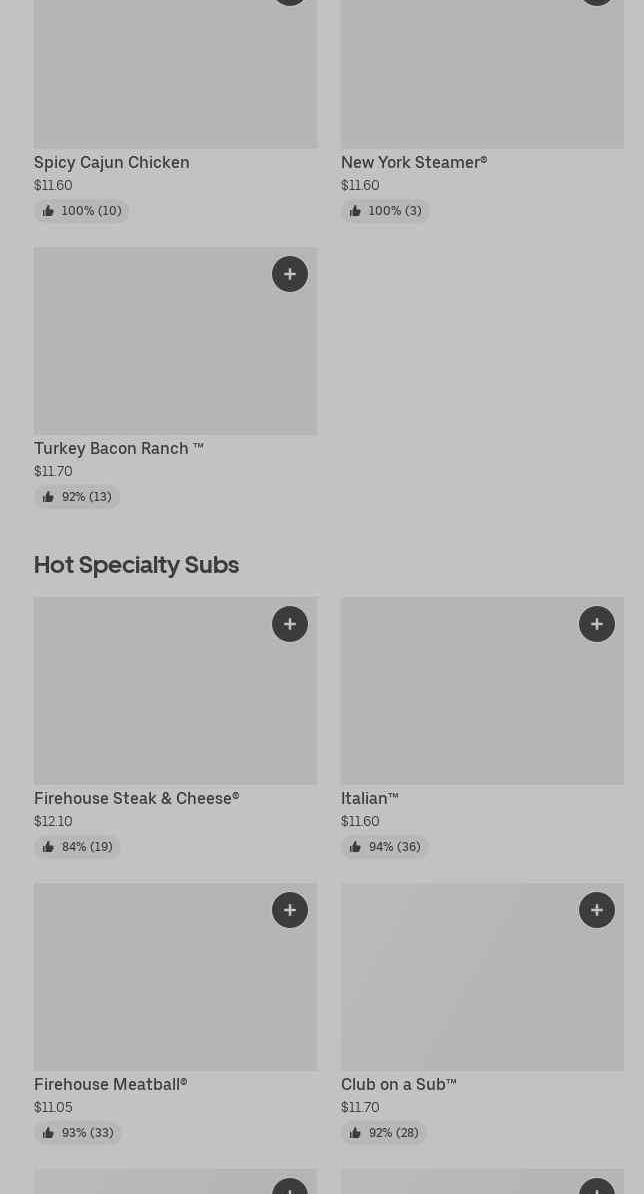The width and height of the screenshot is (644, 1194).
Task: Add Club on a Sub to cart
Action: (x=597, y=910)
